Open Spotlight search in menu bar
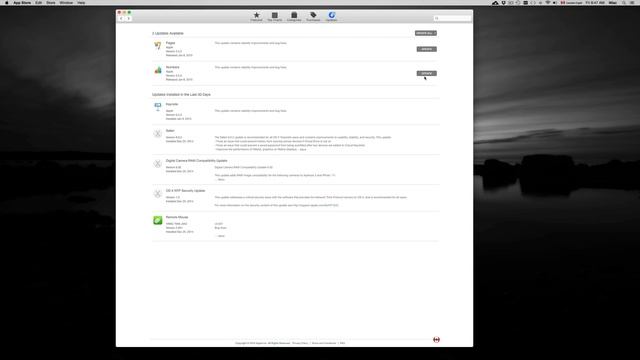640x360 pixels. tap(624, 3)
